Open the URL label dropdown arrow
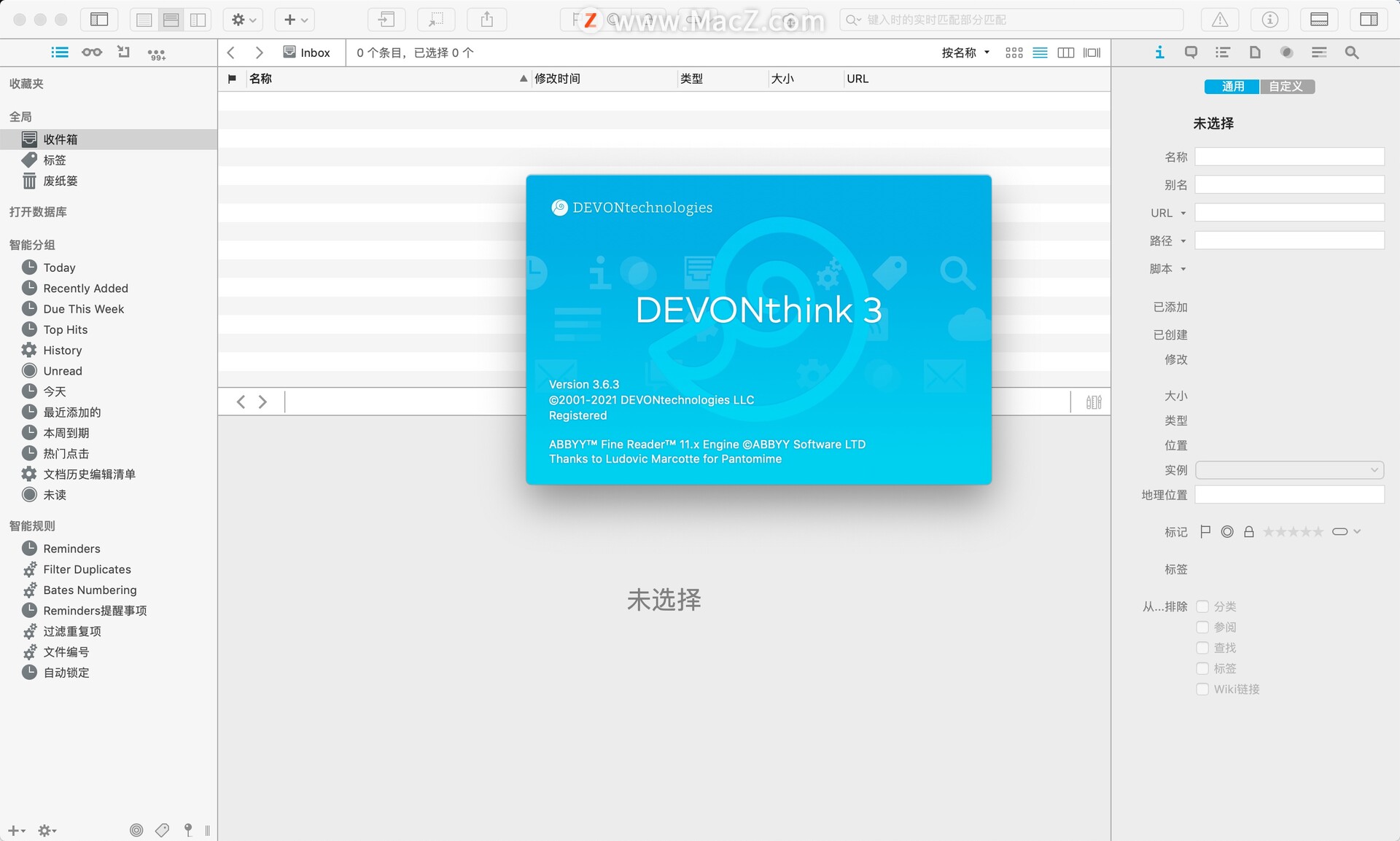 tap(1183, 214)
